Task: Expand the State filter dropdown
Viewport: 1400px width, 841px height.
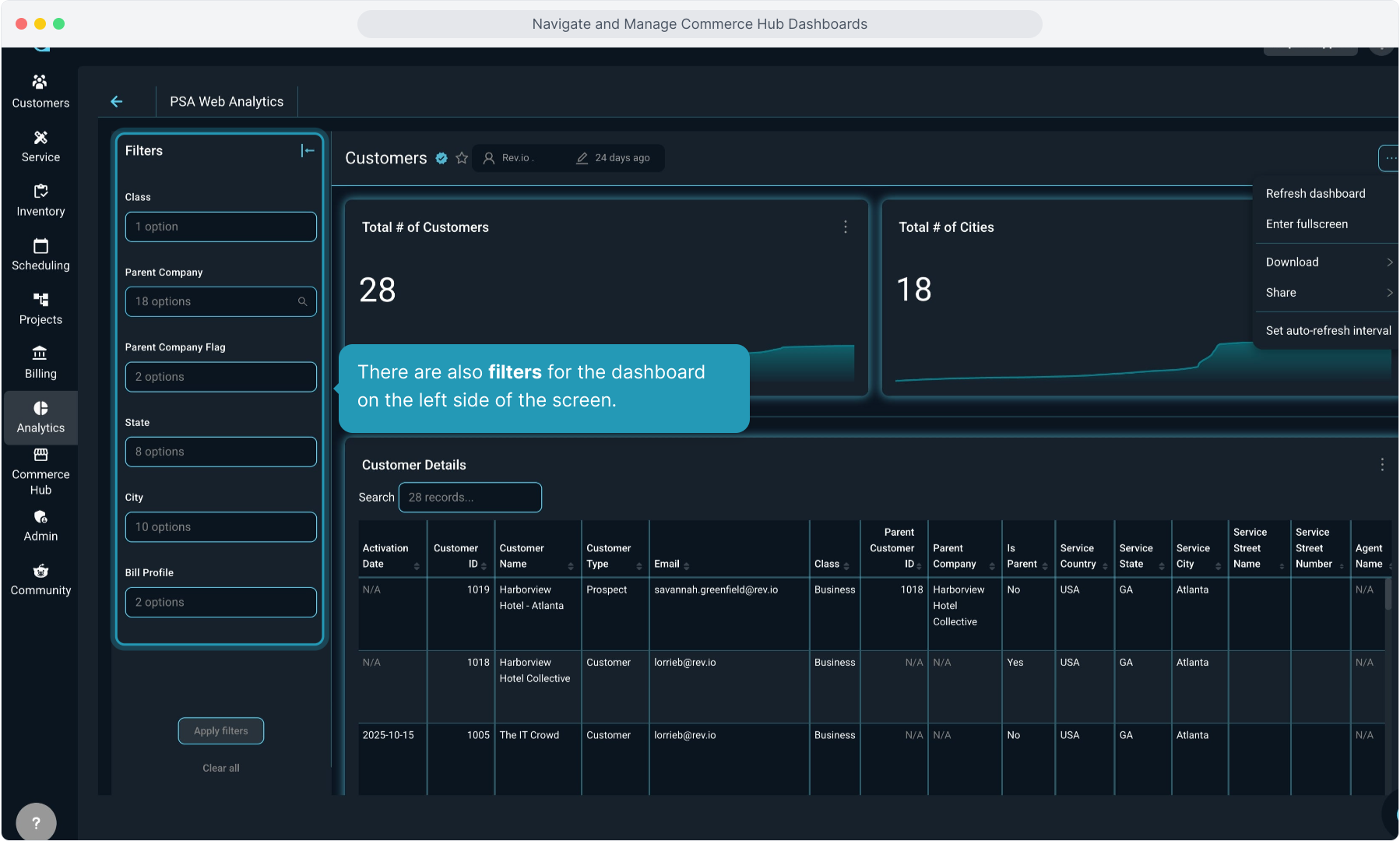Action: [220, 452]
